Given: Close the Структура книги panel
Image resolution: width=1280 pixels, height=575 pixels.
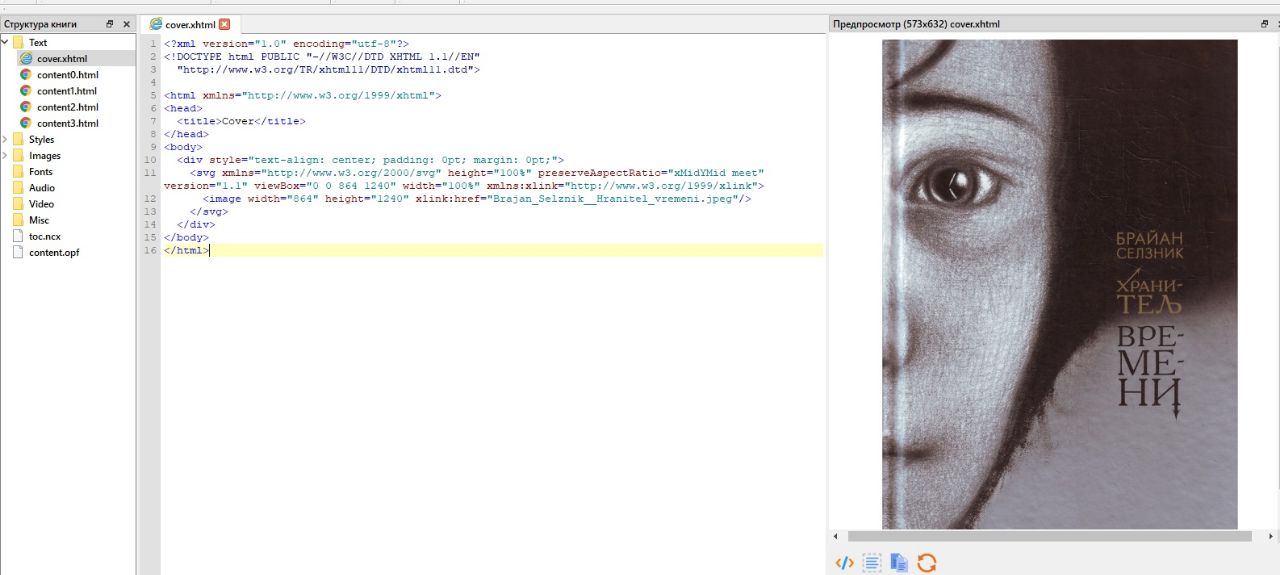Looking at the screenshot, I should [x=126, y=23].
